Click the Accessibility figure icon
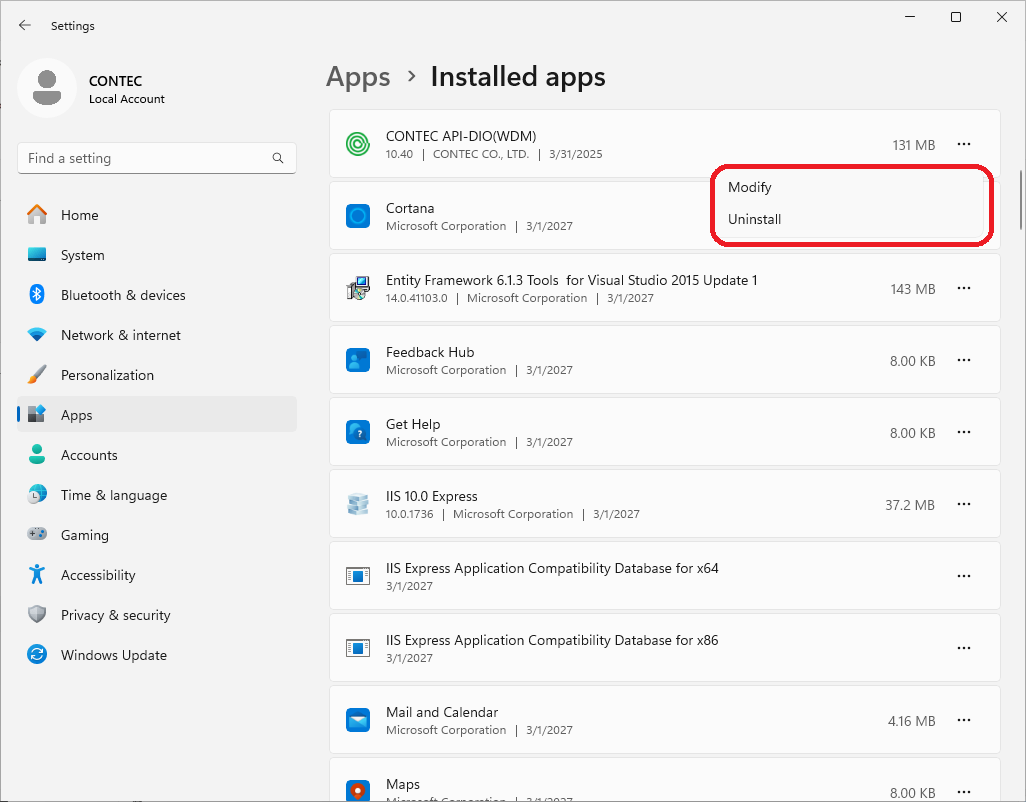 pyautogui.click(x=37, y=574)
